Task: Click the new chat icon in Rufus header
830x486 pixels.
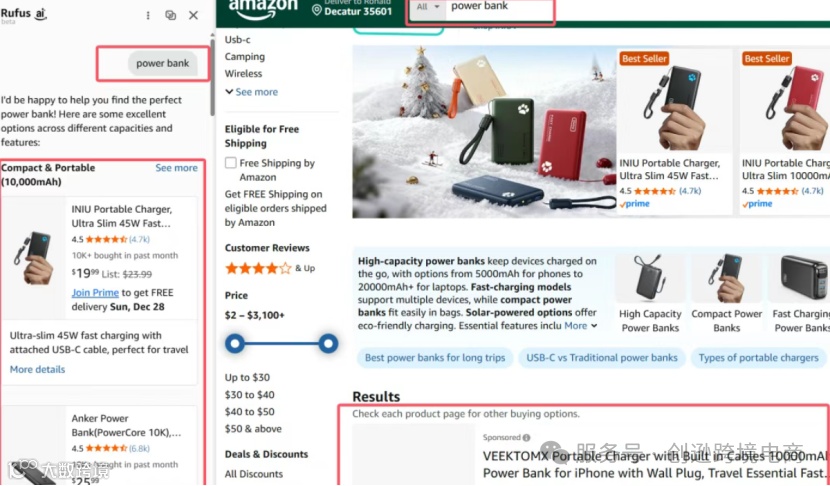Action: (x=170, y=15)
